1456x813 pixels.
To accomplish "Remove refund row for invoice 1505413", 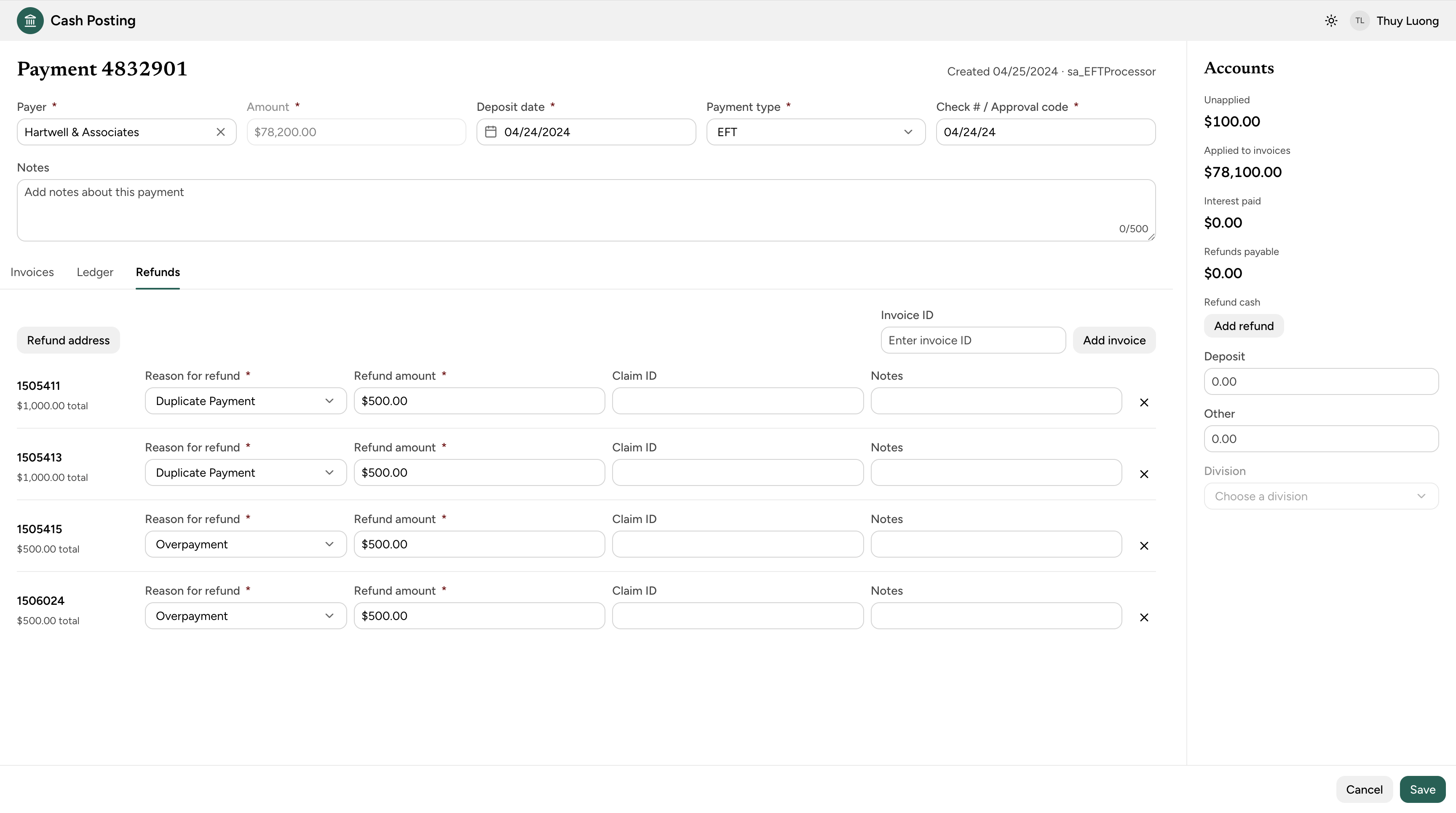I will point(1144,474).
